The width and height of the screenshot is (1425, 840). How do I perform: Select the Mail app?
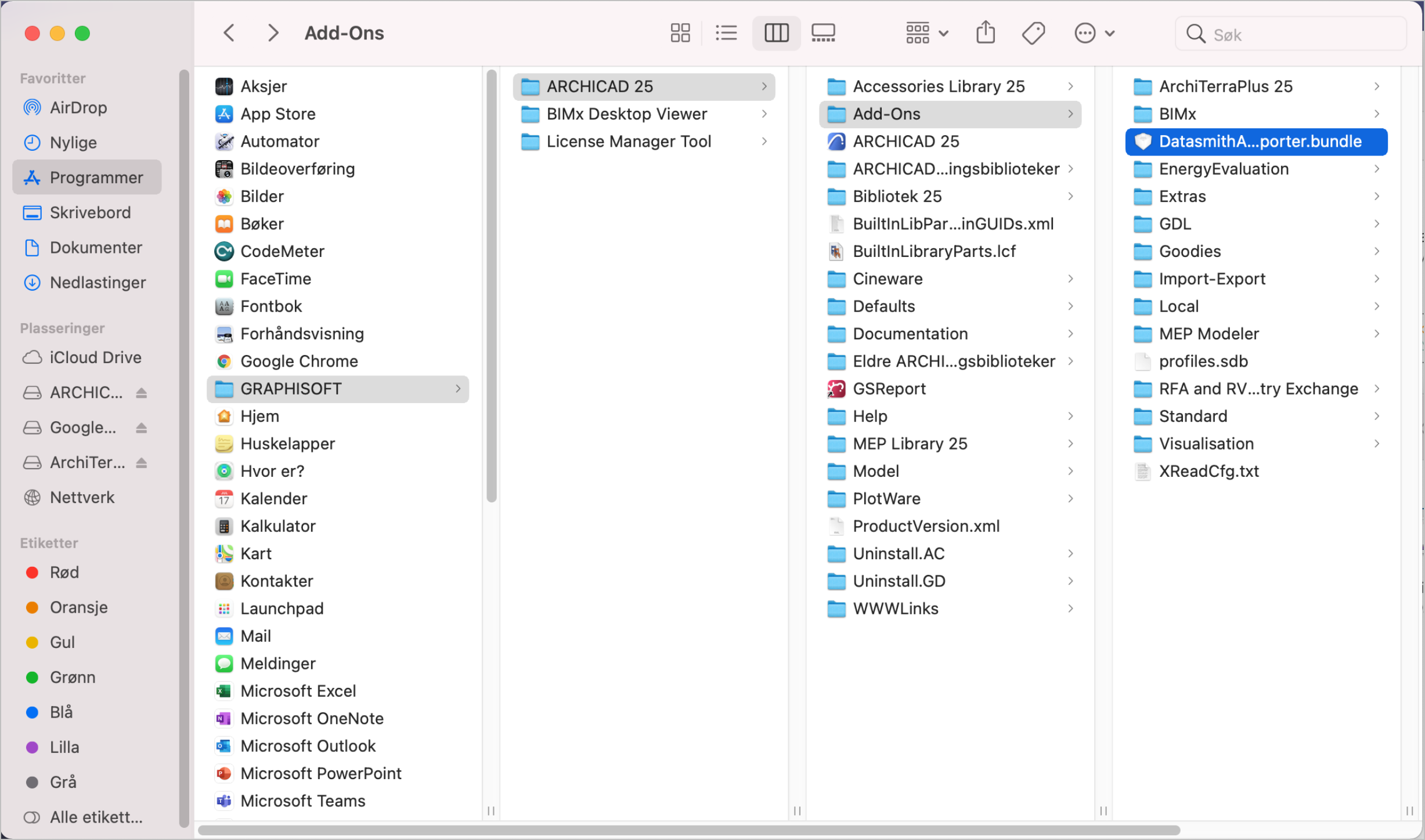[x=338, y=636]
